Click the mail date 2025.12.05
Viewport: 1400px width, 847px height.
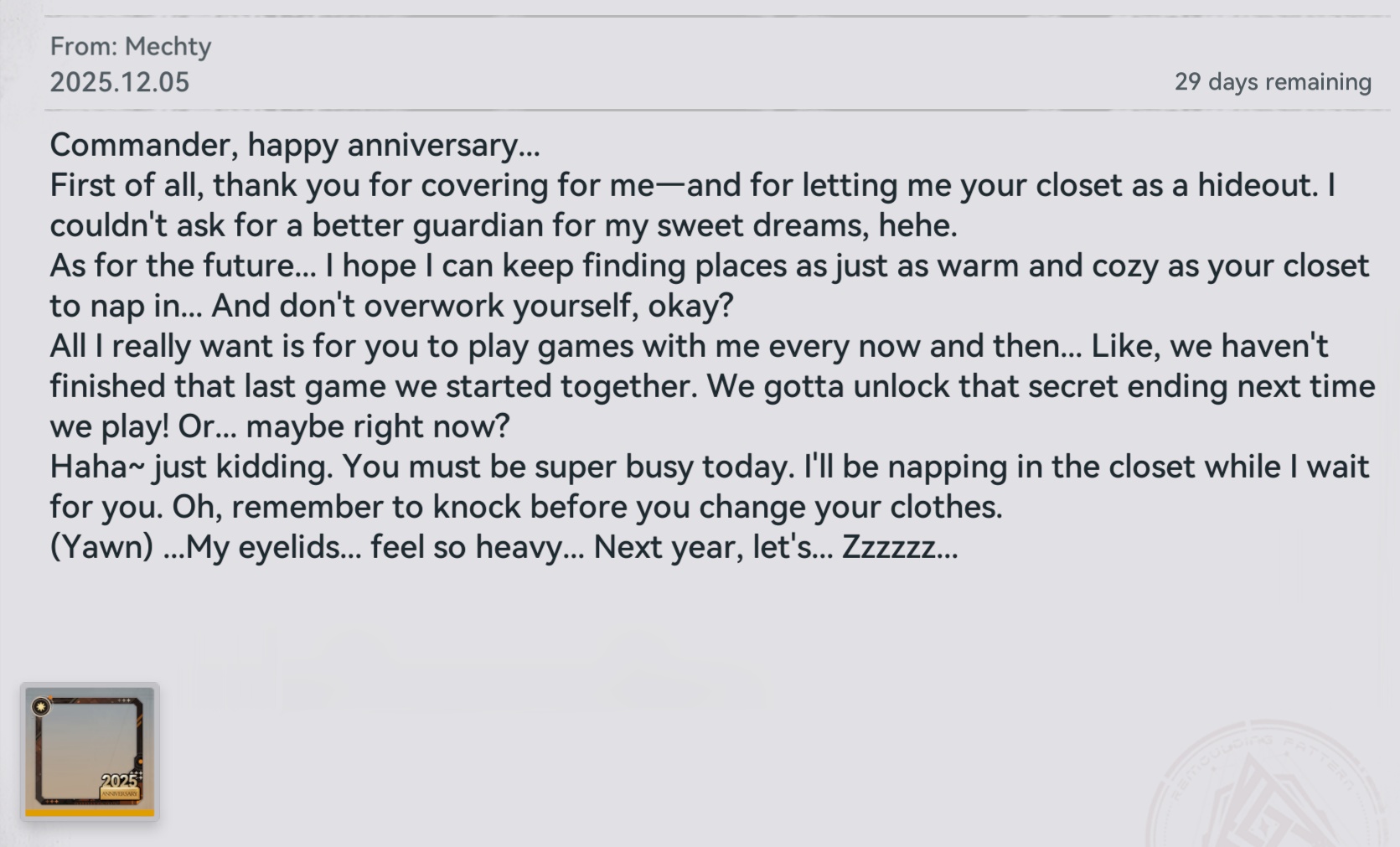[x=120, y=82]
